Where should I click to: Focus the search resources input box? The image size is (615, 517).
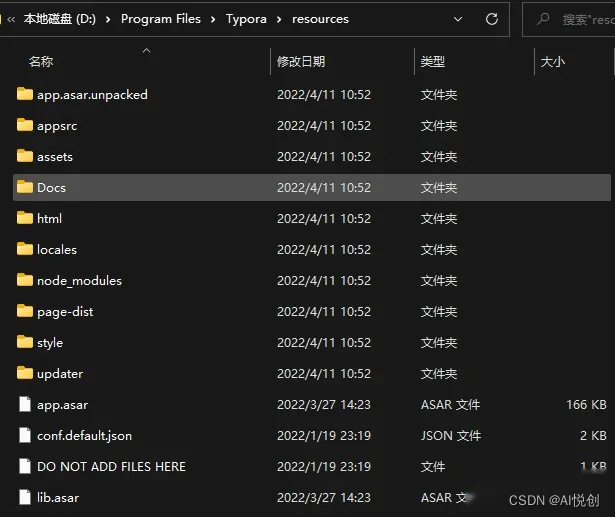coord(569,19)
